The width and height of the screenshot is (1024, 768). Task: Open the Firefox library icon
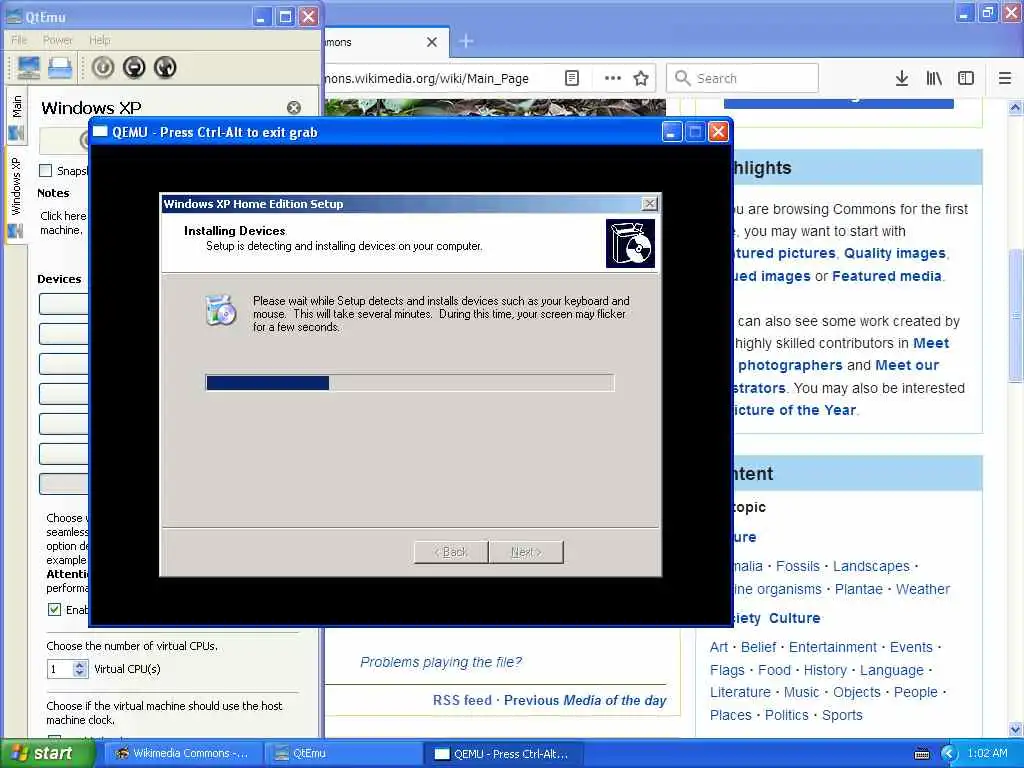coord(934,78)
